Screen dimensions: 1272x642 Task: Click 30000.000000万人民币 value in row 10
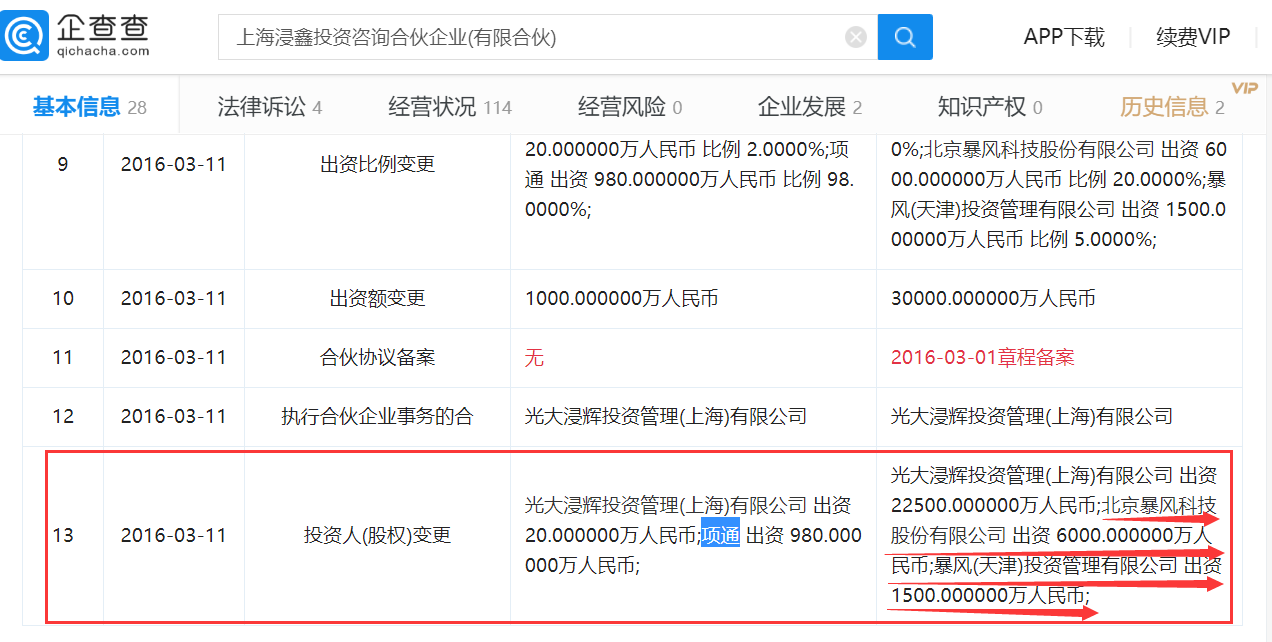(x=993, y=298)
